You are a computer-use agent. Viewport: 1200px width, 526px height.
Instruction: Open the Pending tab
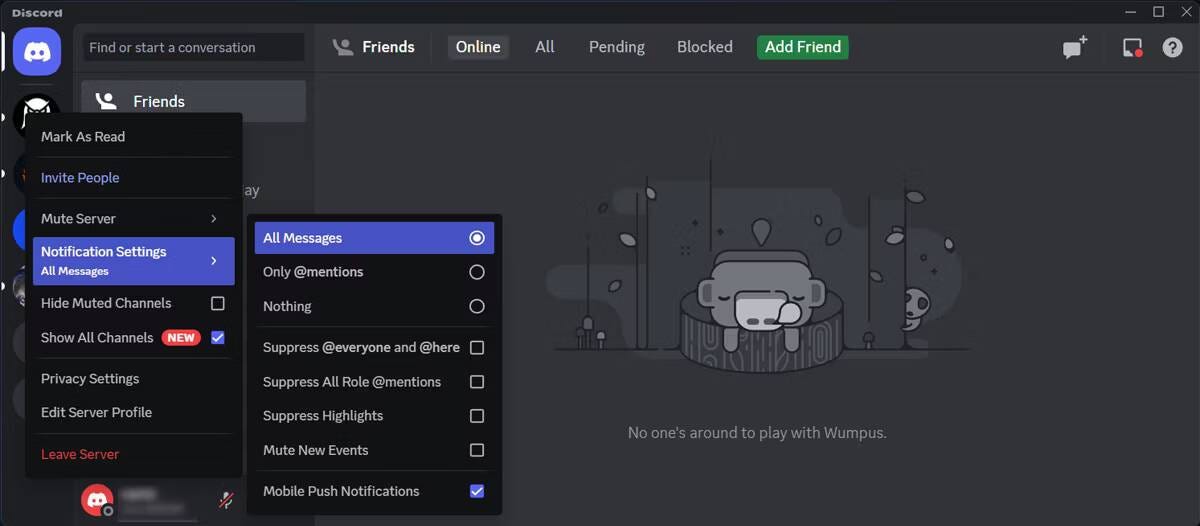click(617, 47)
